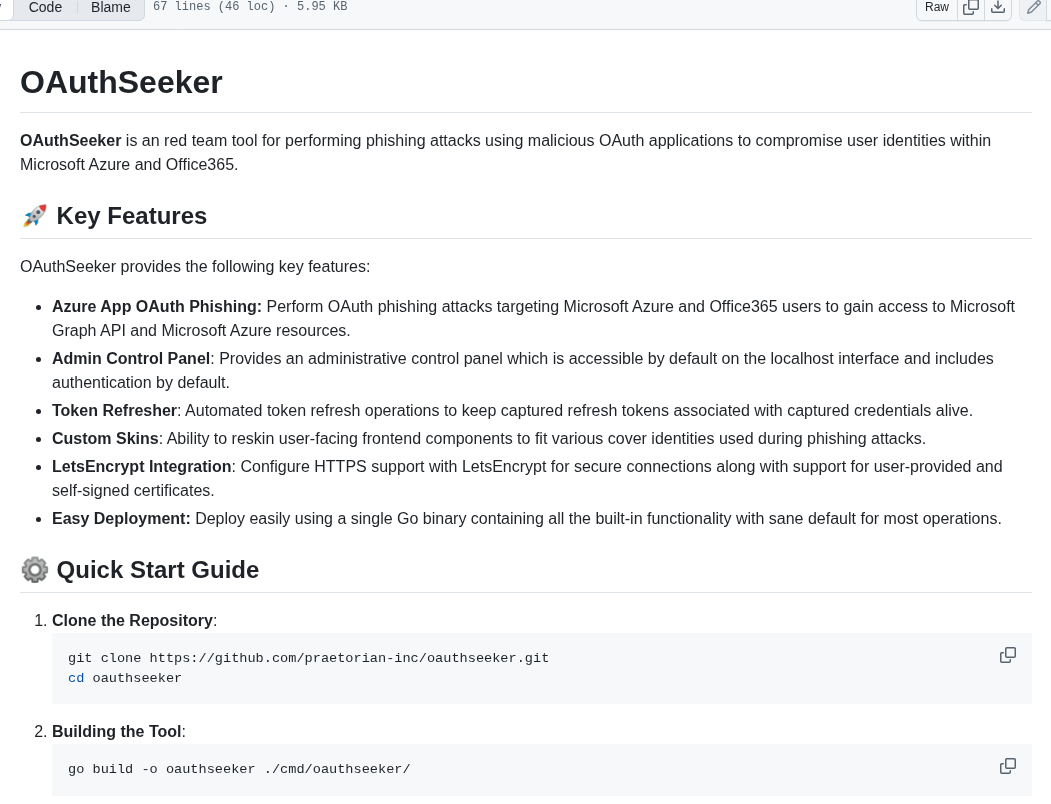The width and height of the screenshot is (1051, 804).
Task: Click the Key Features heading text
Action: tap(132, 216)
